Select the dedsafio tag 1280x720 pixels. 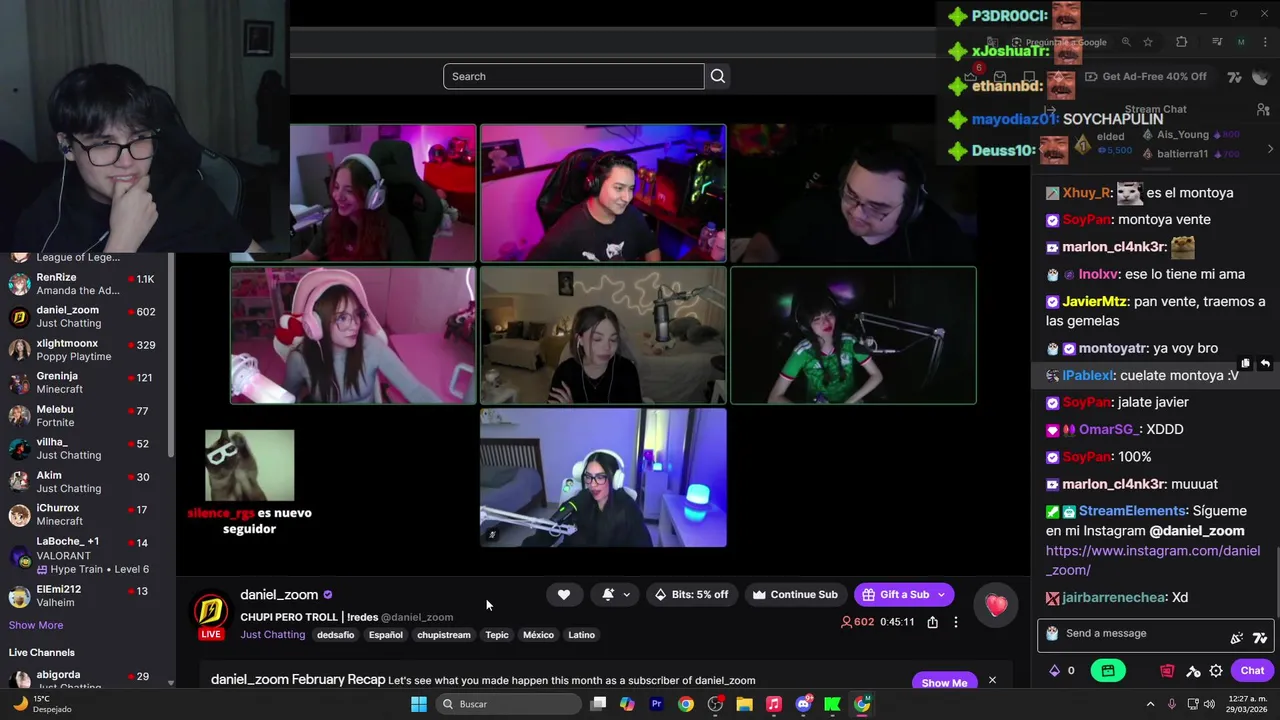coord(335,635)
